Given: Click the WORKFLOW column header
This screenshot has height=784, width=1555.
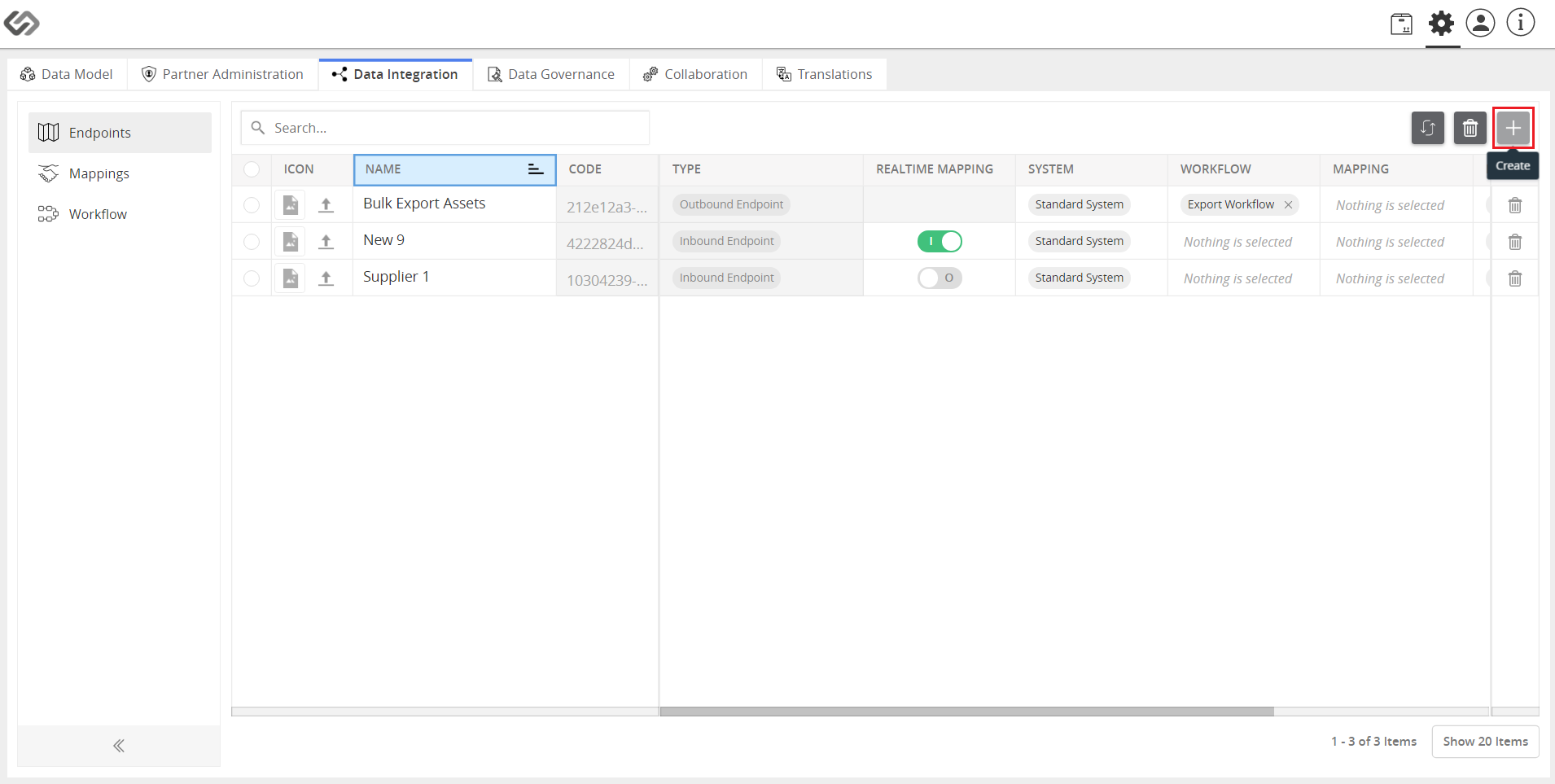Looking at the screenshot, I should [1243, 169].
